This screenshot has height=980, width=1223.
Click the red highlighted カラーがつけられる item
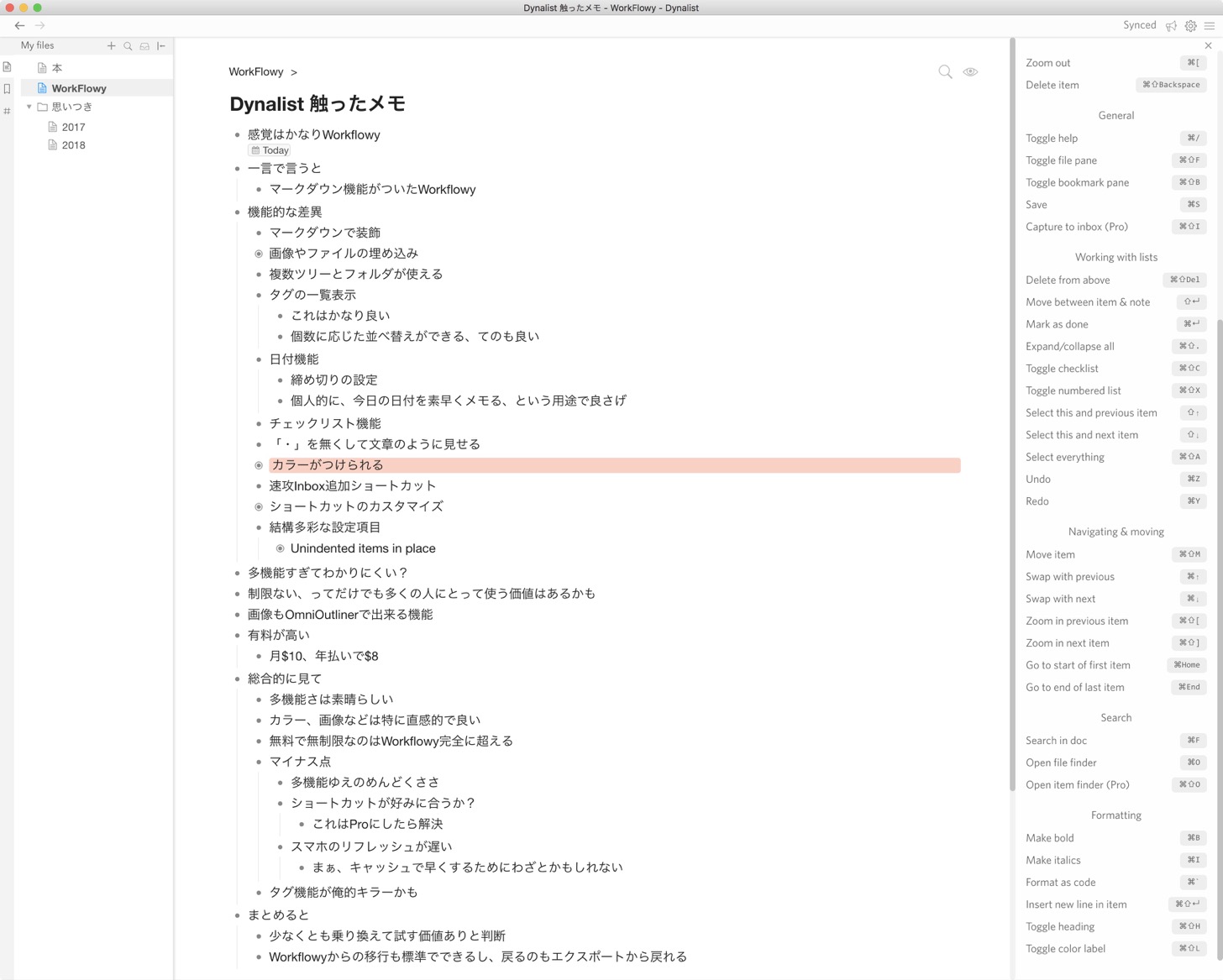click(x=328, y=465)
